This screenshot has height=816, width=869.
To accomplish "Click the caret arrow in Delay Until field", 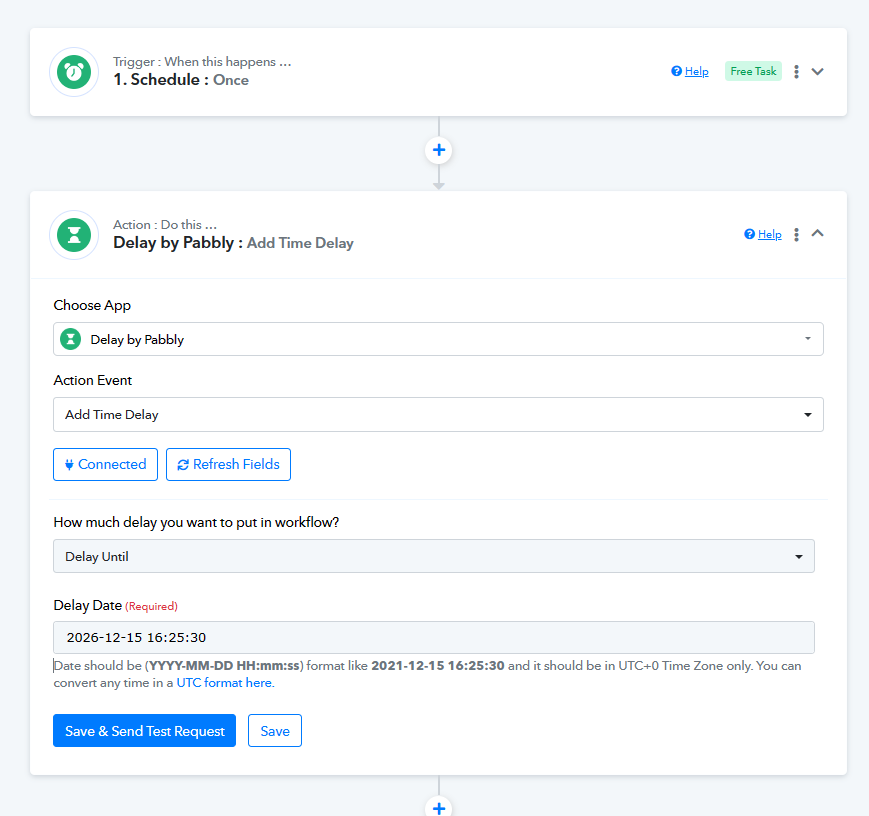I will tap(799, 557).
